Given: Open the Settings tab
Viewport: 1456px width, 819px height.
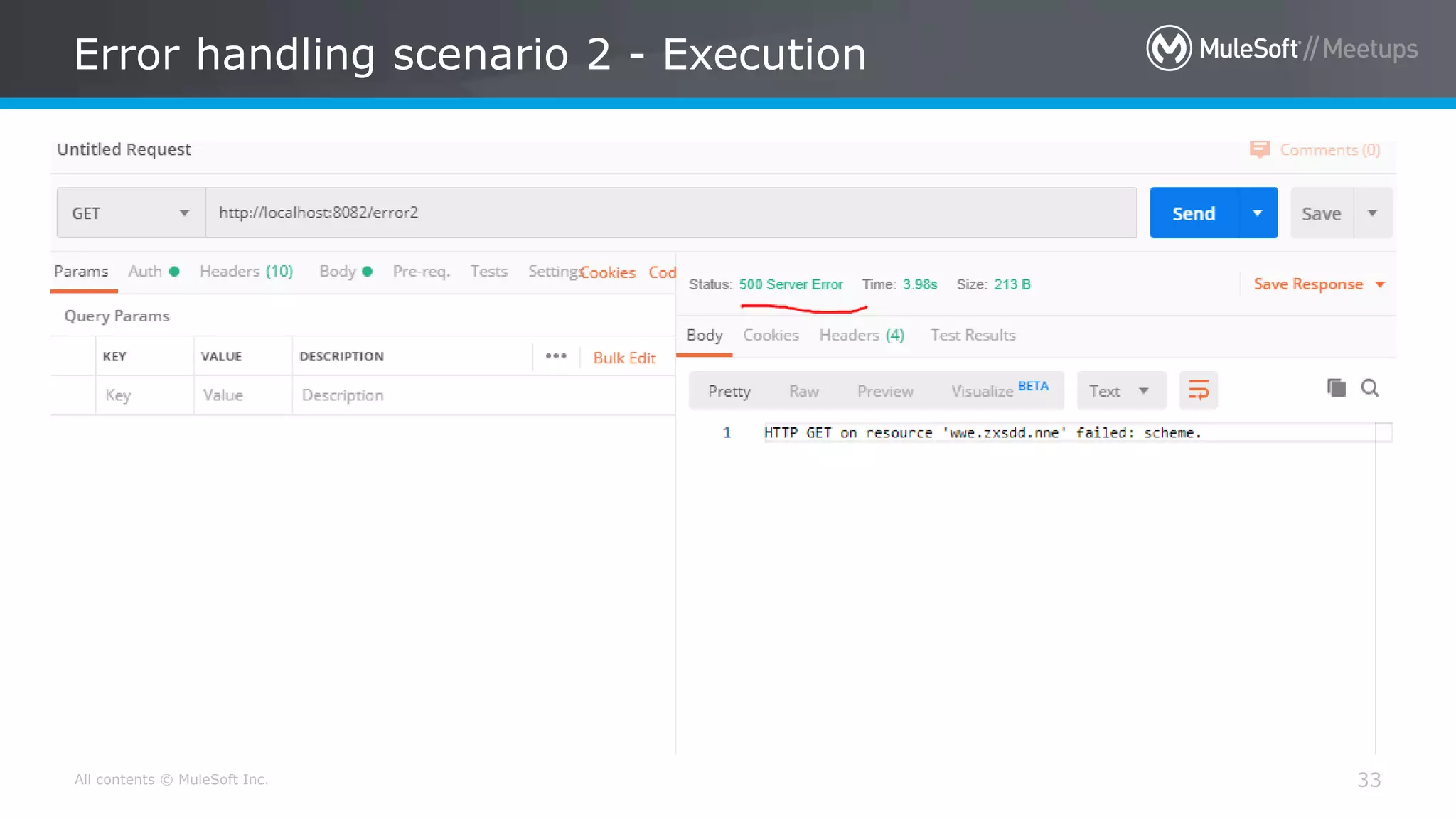Looking at the screenshot, I should 555,272.
